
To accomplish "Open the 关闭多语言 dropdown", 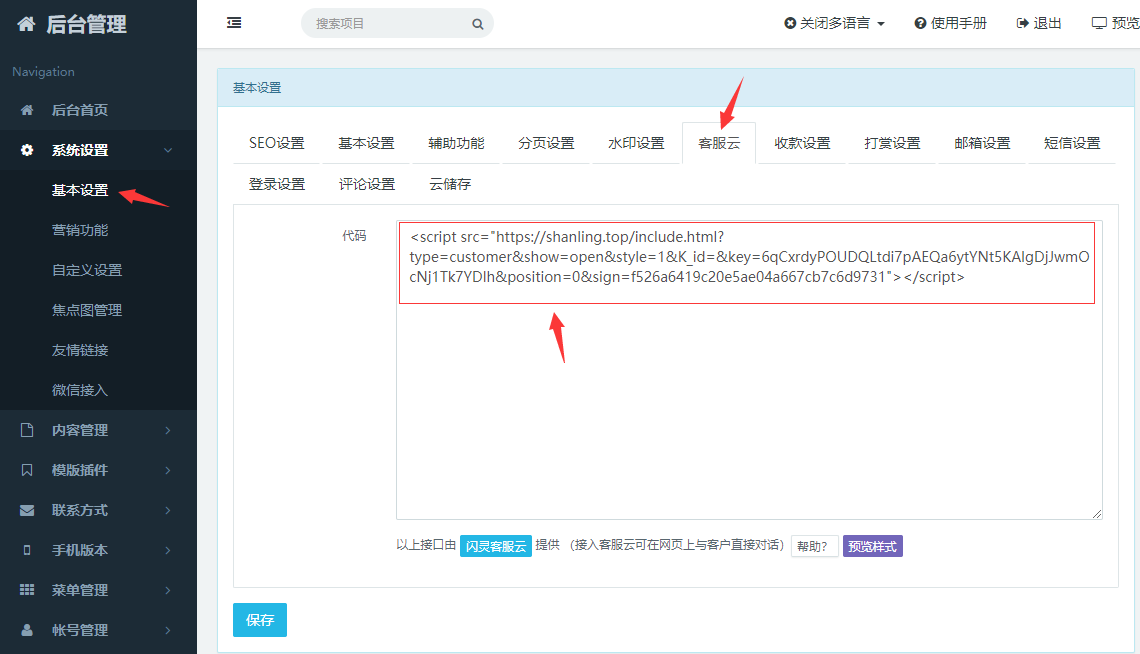I will click(834, 23).
